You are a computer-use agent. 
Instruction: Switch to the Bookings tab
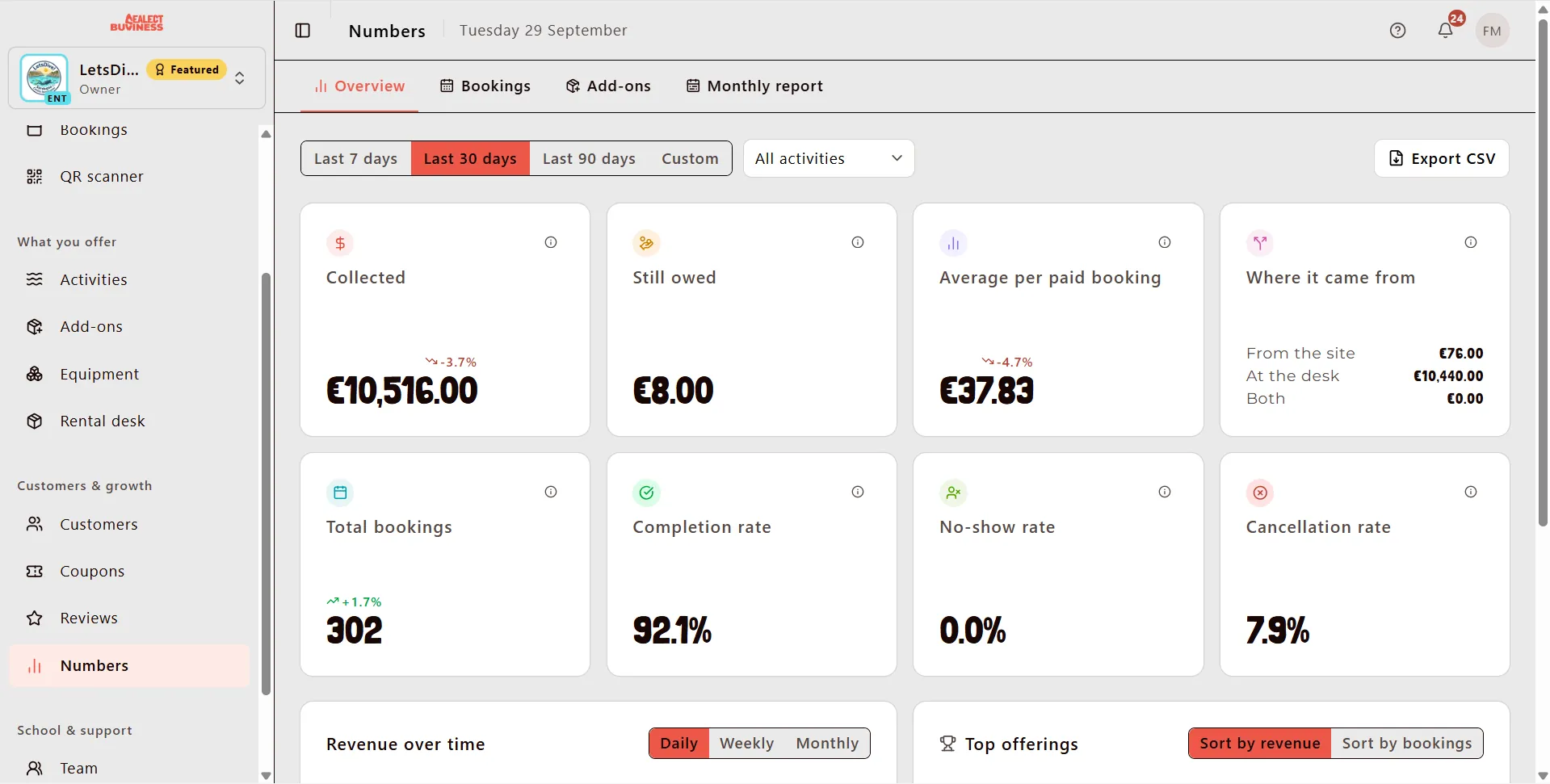(485, 86)
